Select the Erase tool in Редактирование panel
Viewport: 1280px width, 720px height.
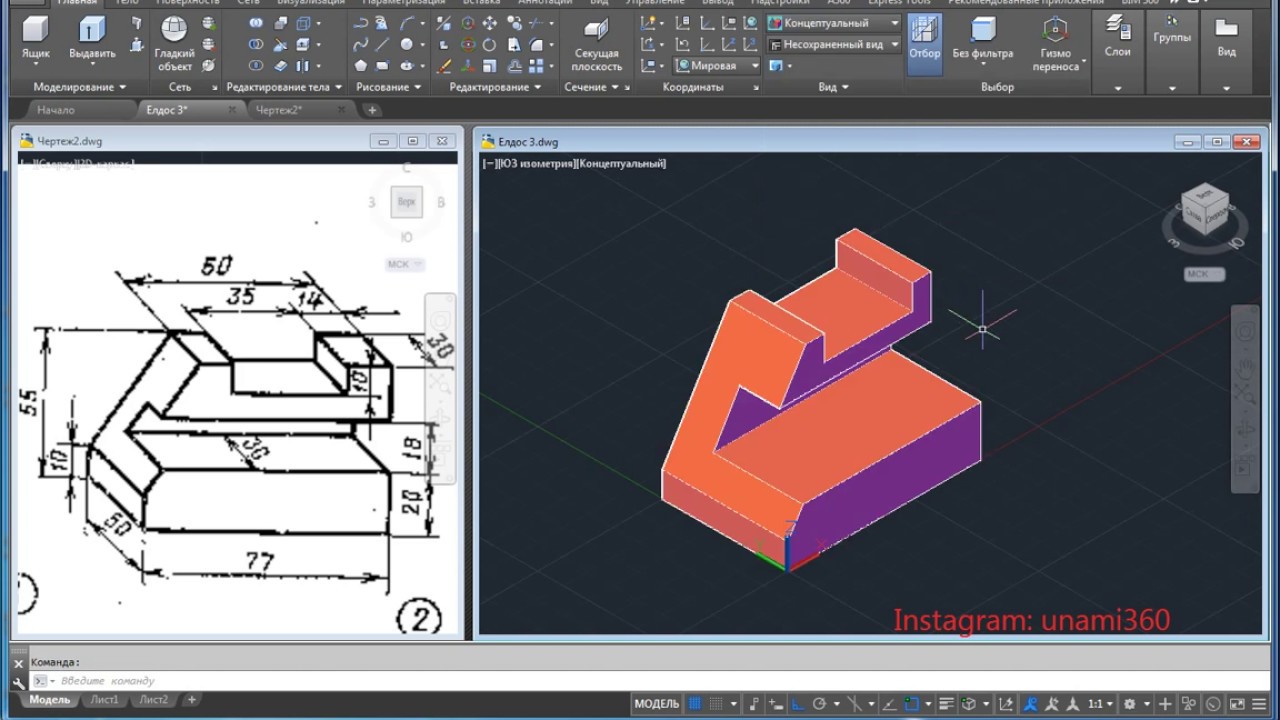click(x=444, y=65)
